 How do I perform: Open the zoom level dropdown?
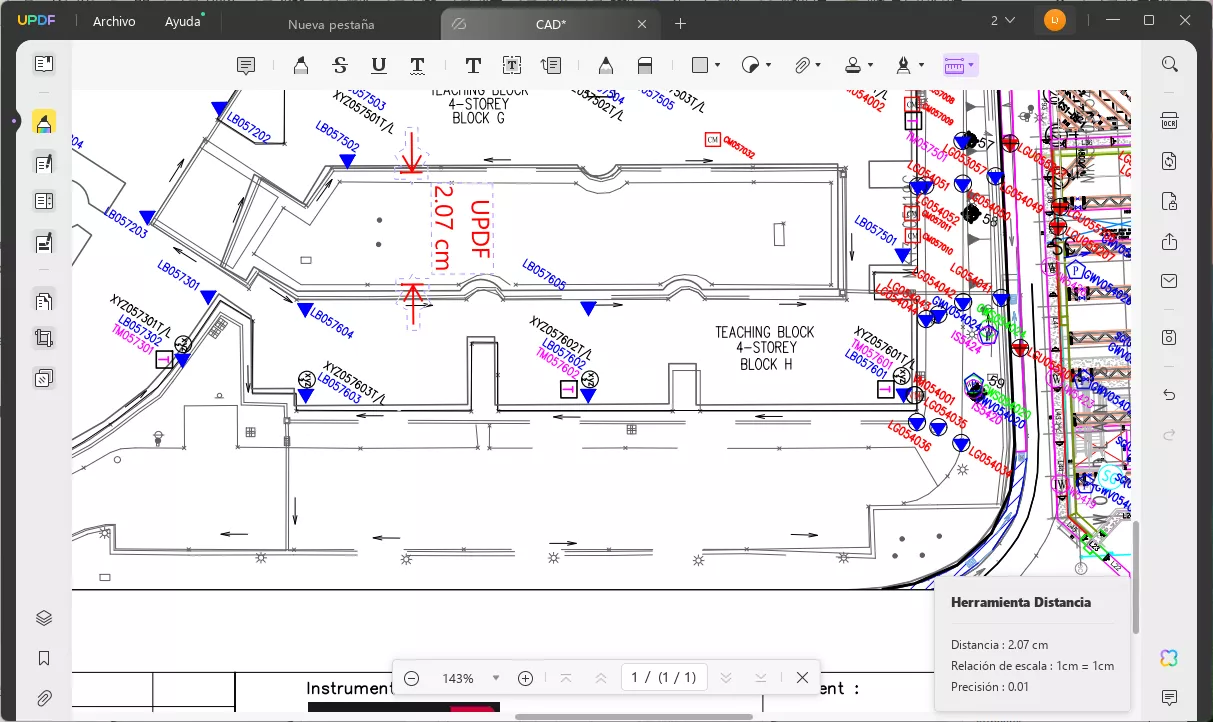tap(495, 678)
